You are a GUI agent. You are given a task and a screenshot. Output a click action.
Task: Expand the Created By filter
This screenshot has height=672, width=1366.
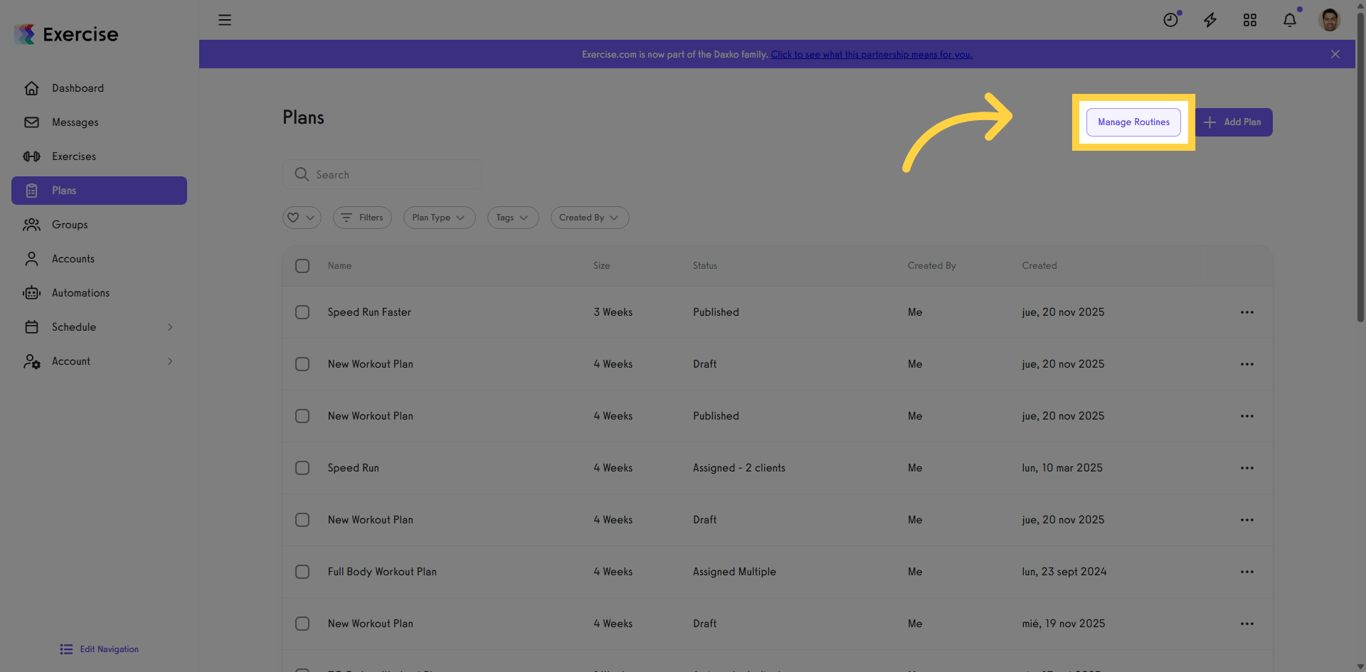click(589, 217)
